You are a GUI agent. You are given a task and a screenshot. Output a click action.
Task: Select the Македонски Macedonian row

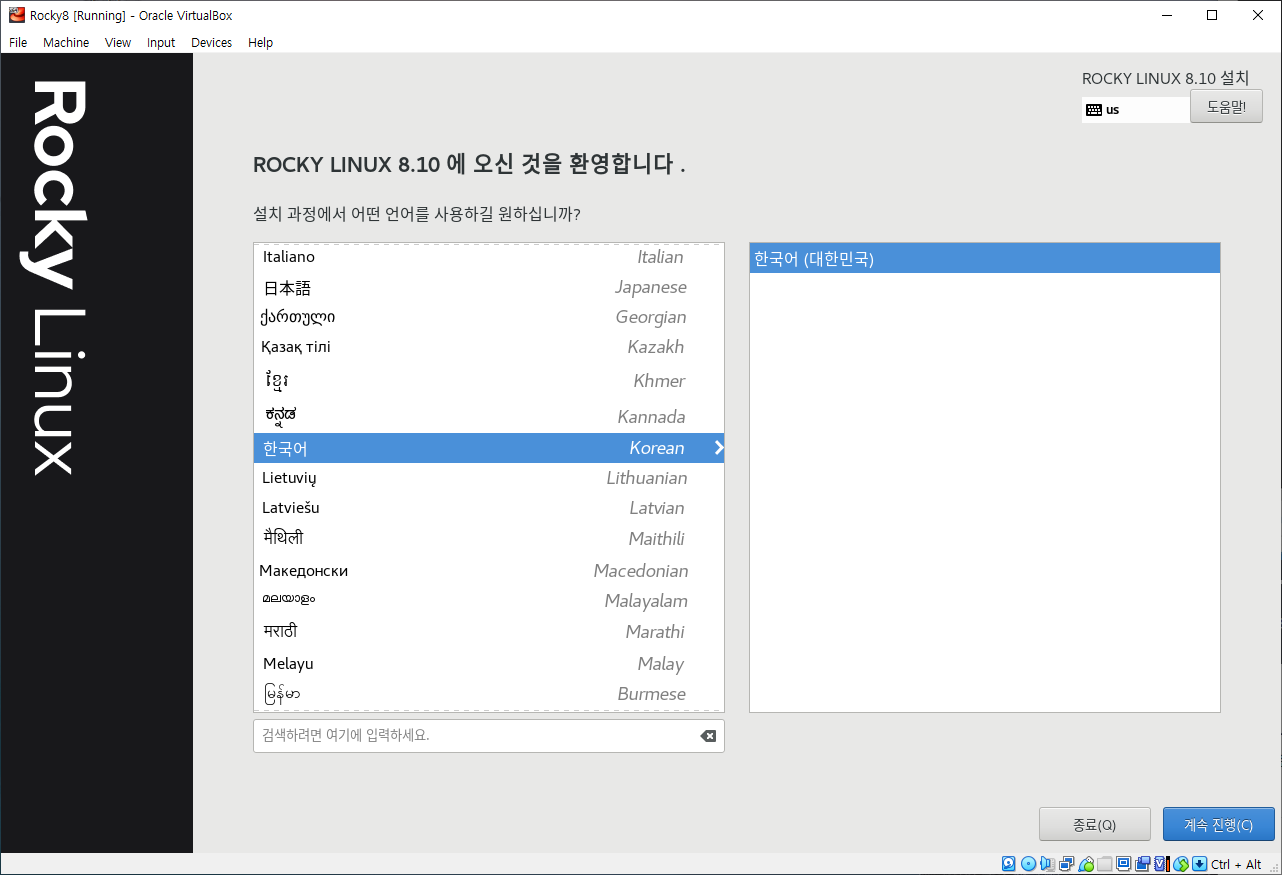489,571
